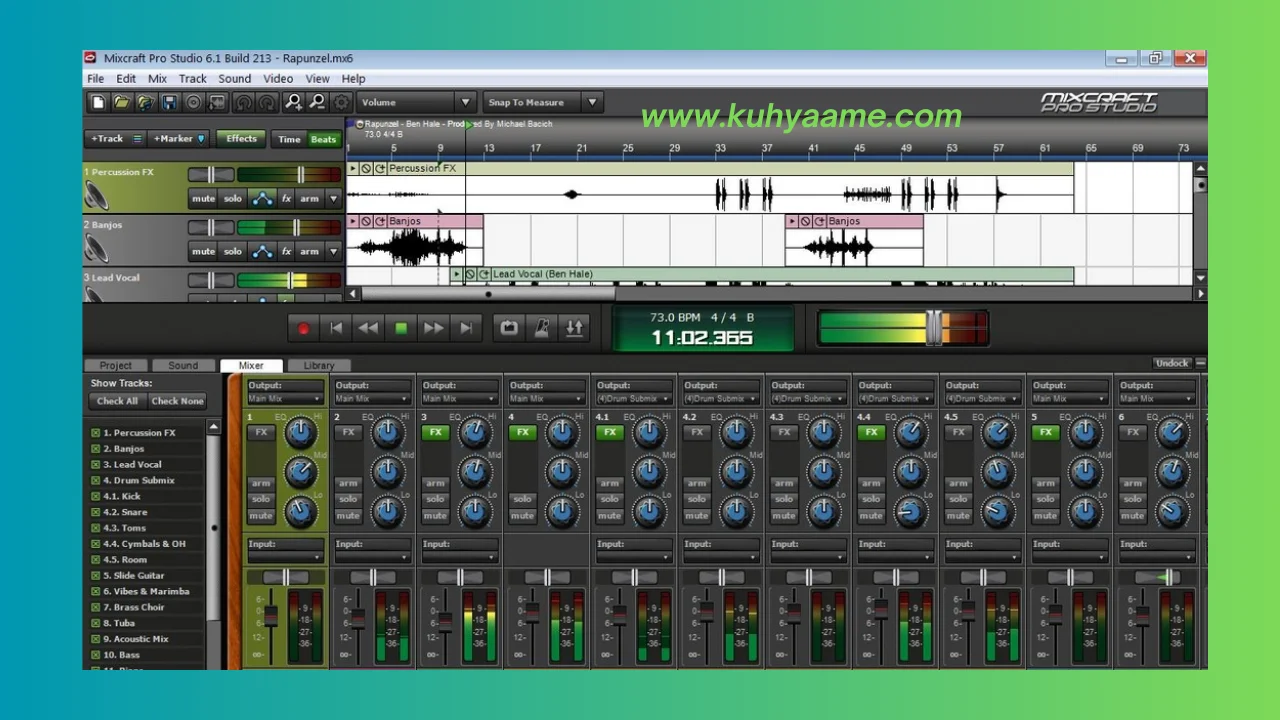Open the settings gear icon in toolbar
The height and width of the screenshot is (720, 1280).
tap(342, 102)
